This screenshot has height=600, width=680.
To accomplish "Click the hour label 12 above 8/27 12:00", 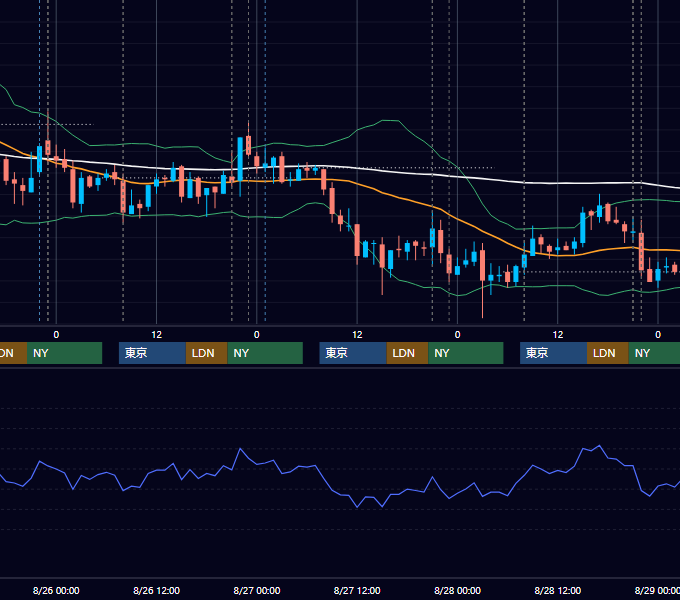I will click(x=357, y=335).
